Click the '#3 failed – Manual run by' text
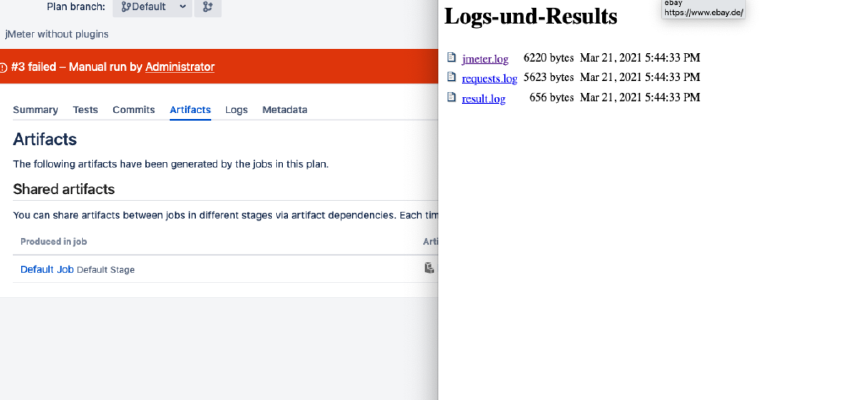This screenshot has height=400, width=853. coord(77,67)
